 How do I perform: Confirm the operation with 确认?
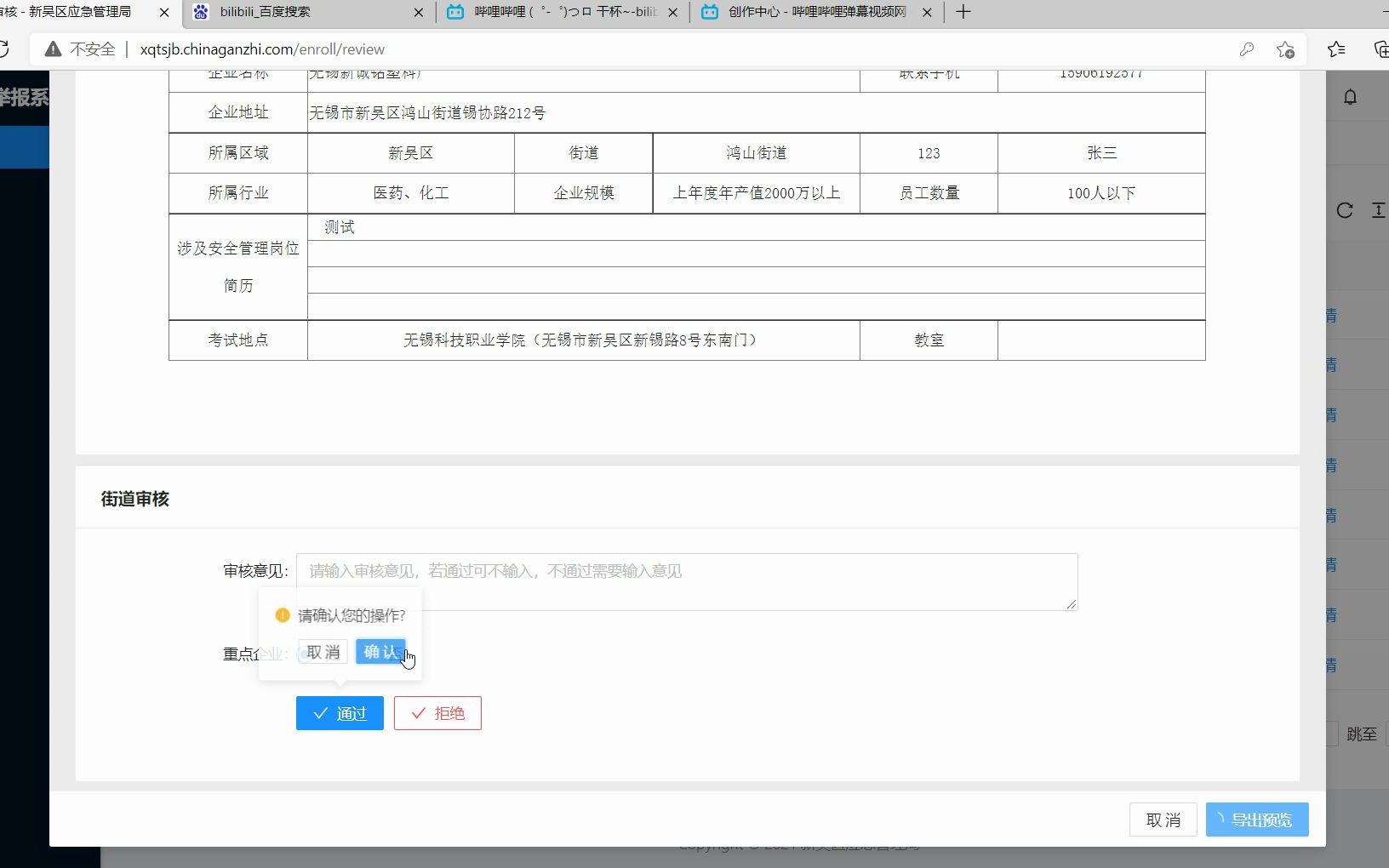click(380, 651)
